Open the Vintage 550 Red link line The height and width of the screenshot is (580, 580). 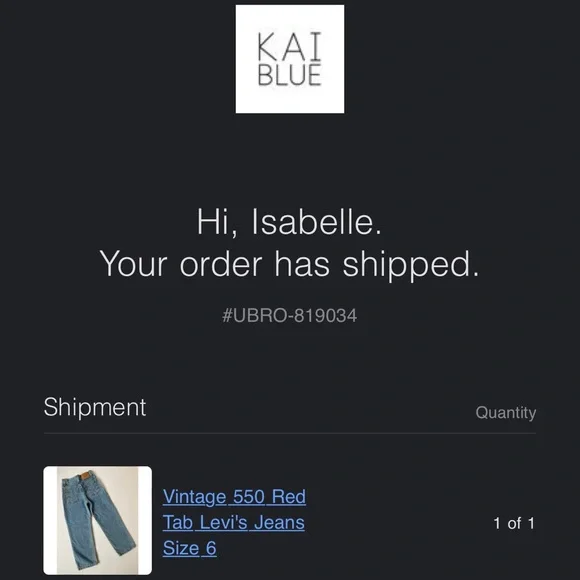234,496
